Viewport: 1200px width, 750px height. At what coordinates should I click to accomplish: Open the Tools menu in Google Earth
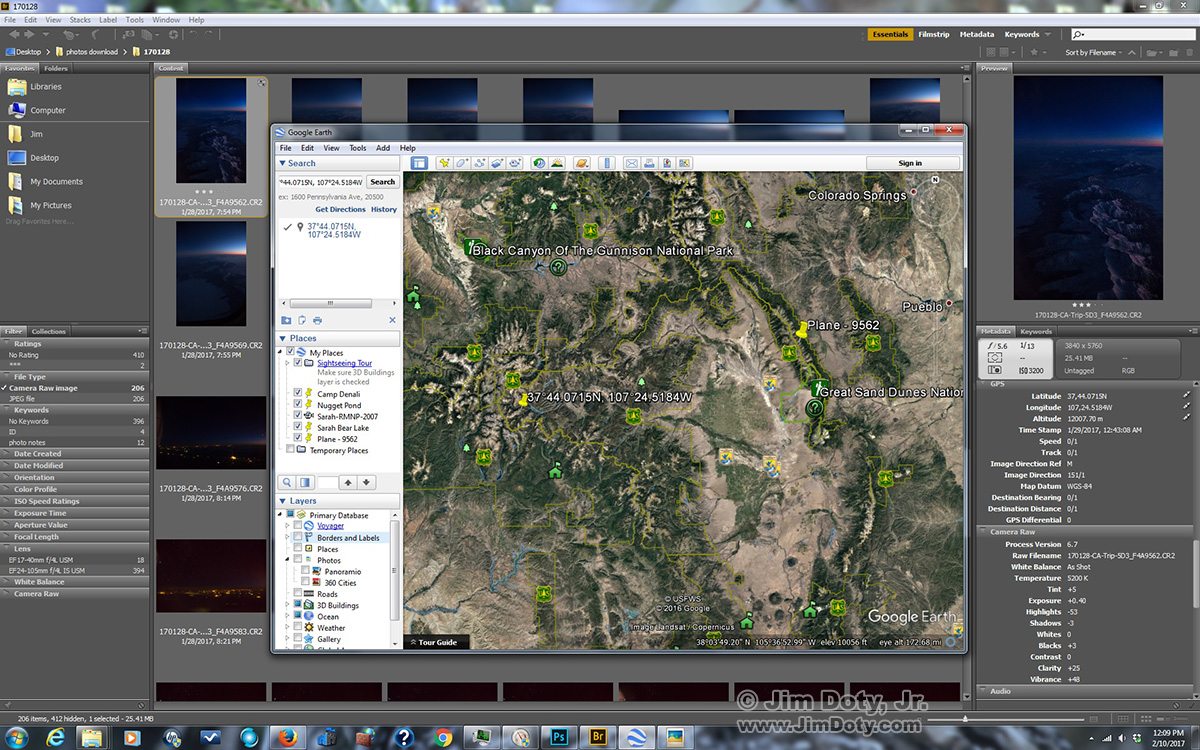pyautogui.click(x=357, y=148)
